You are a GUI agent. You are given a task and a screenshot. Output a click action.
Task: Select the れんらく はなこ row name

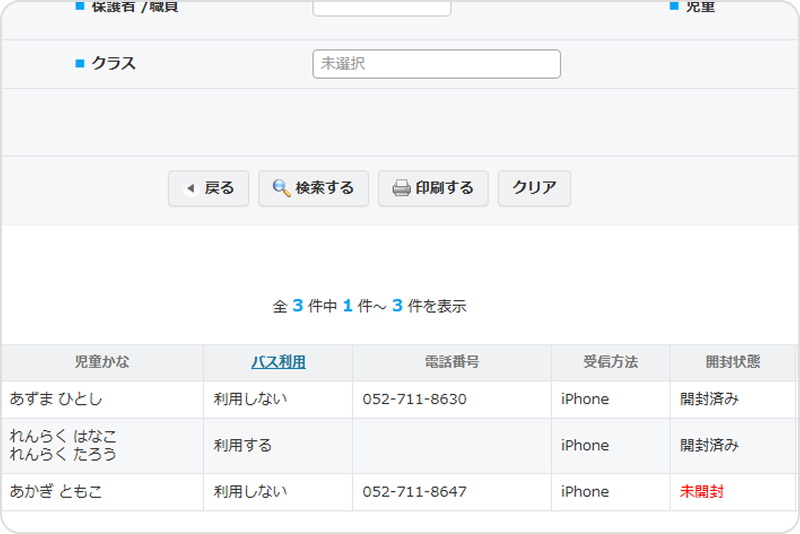(63, 436)
